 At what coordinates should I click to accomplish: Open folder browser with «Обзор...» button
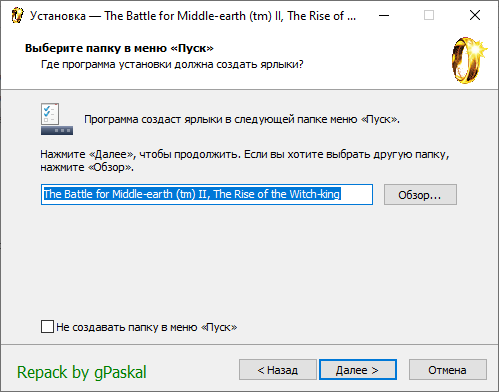pyautogui.click(x=420, y=195)
